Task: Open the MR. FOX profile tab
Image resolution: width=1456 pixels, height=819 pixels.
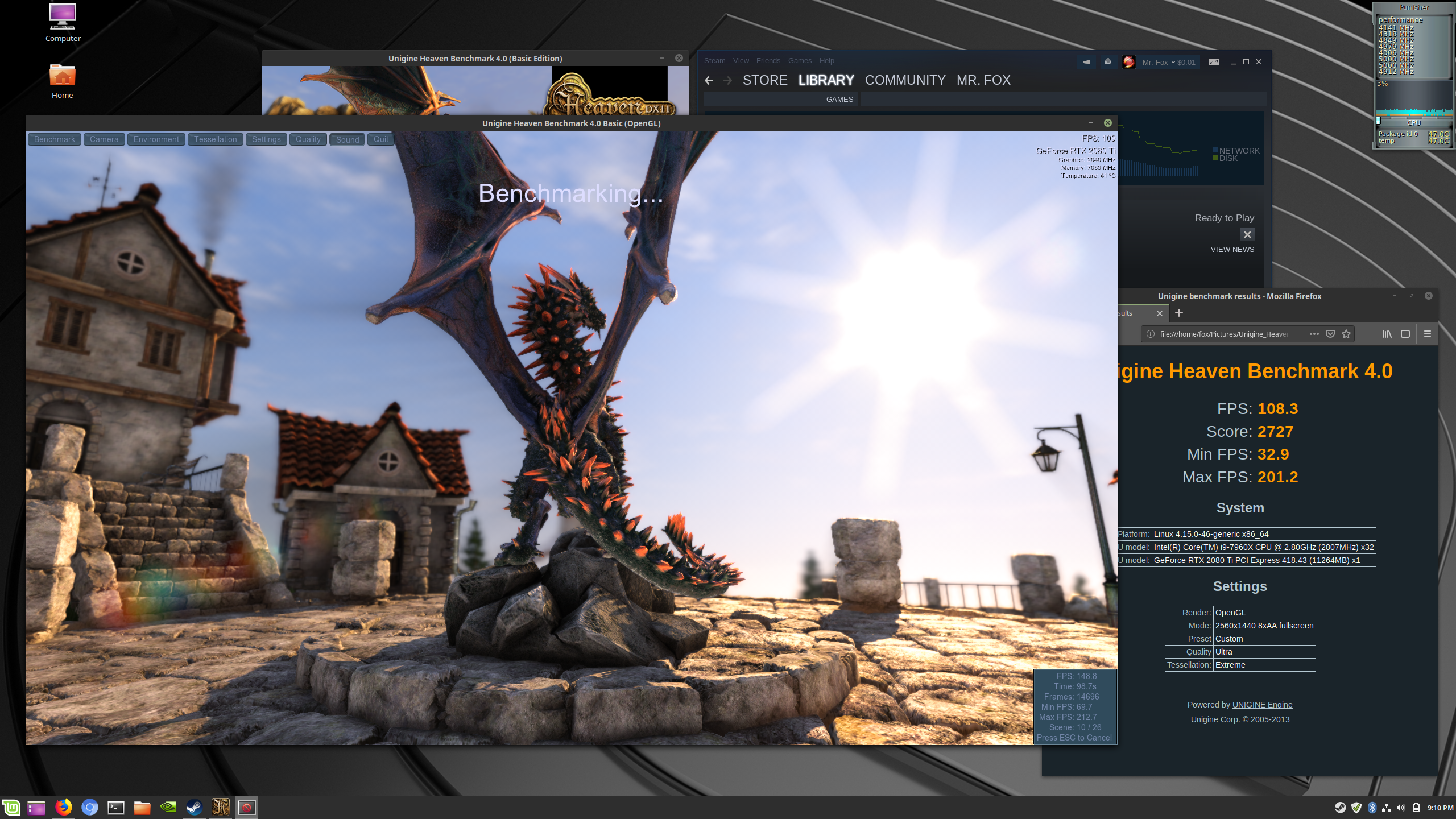Action: pos(983,80)
